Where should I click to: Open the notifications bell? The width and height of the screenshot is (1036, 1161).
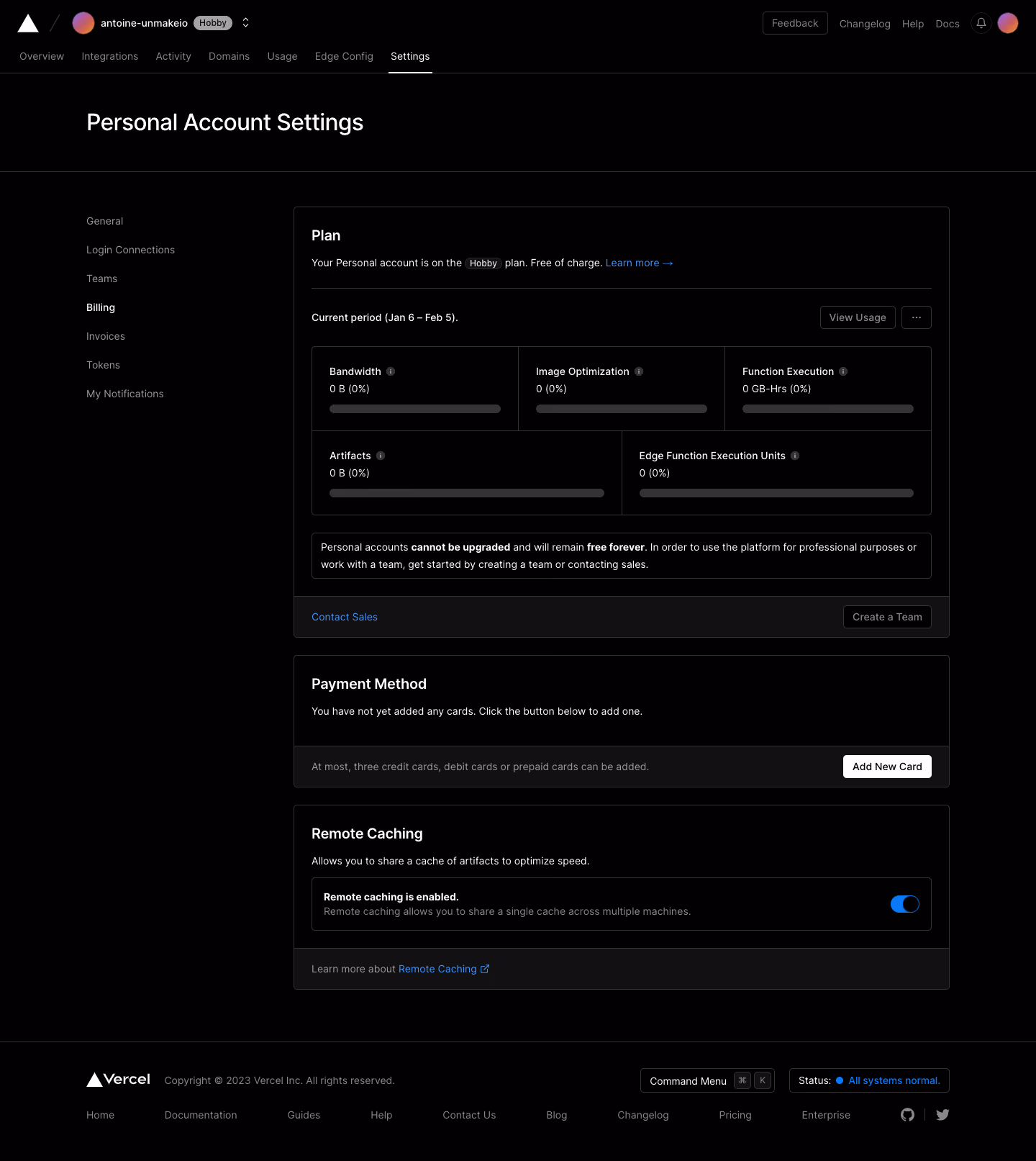pos(981,23)
